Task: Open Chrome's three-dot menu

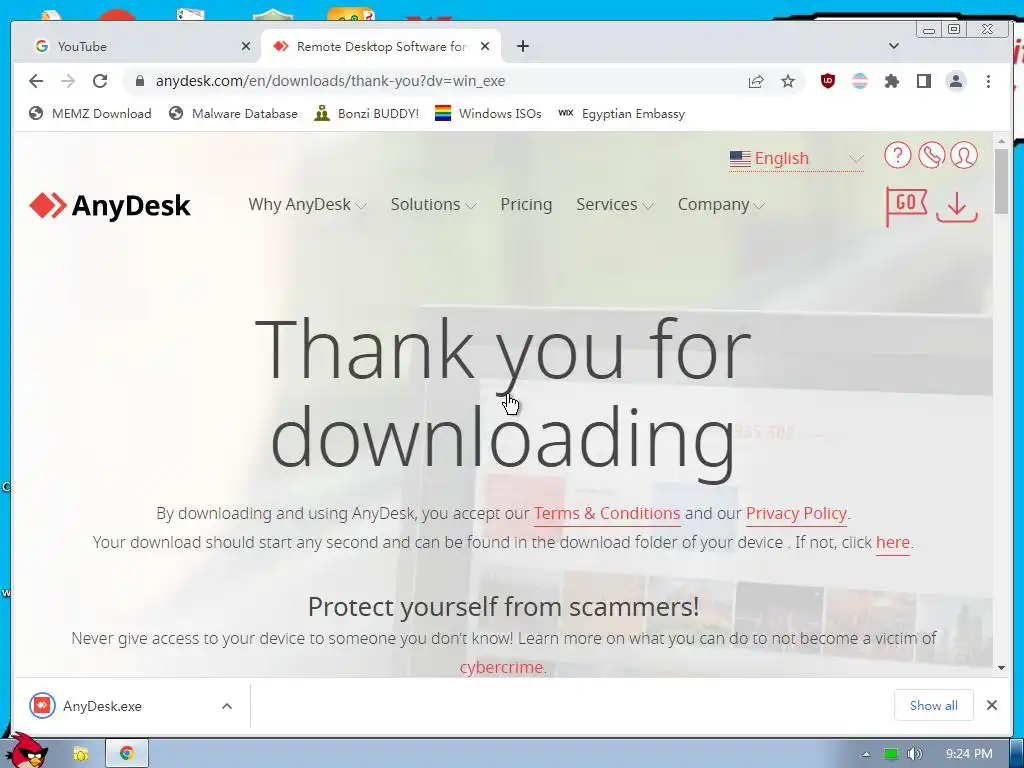Action: [x=988, y=81]
